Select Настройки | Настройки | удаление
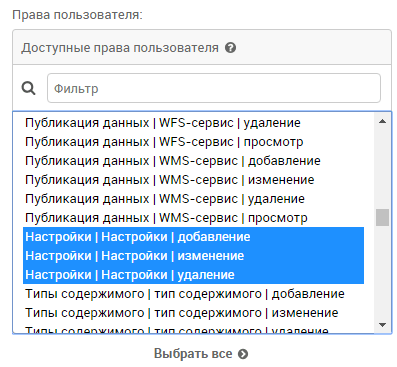This screenshot has height=367, width=397. [x=193, y=275]
